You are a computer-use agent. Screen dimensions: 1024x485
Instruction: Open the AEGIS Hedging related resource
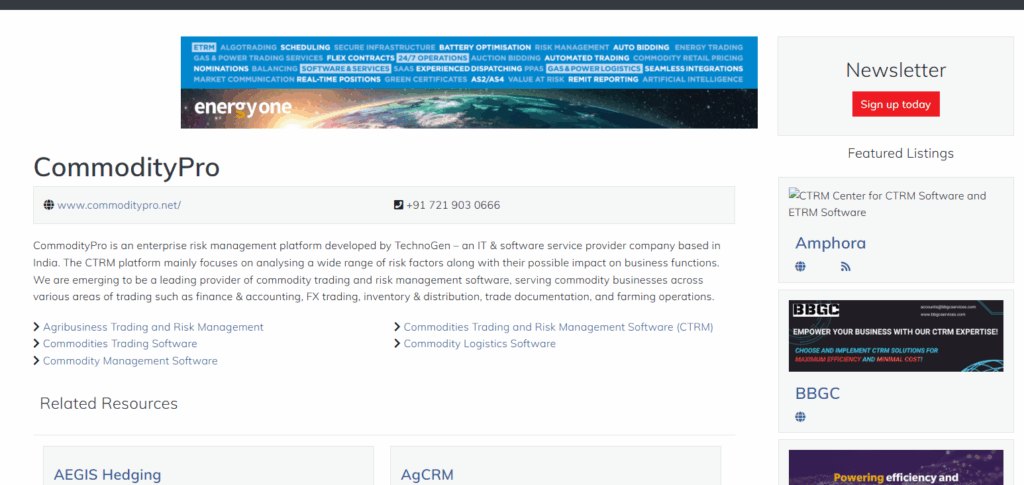click(x=108, y=475)
